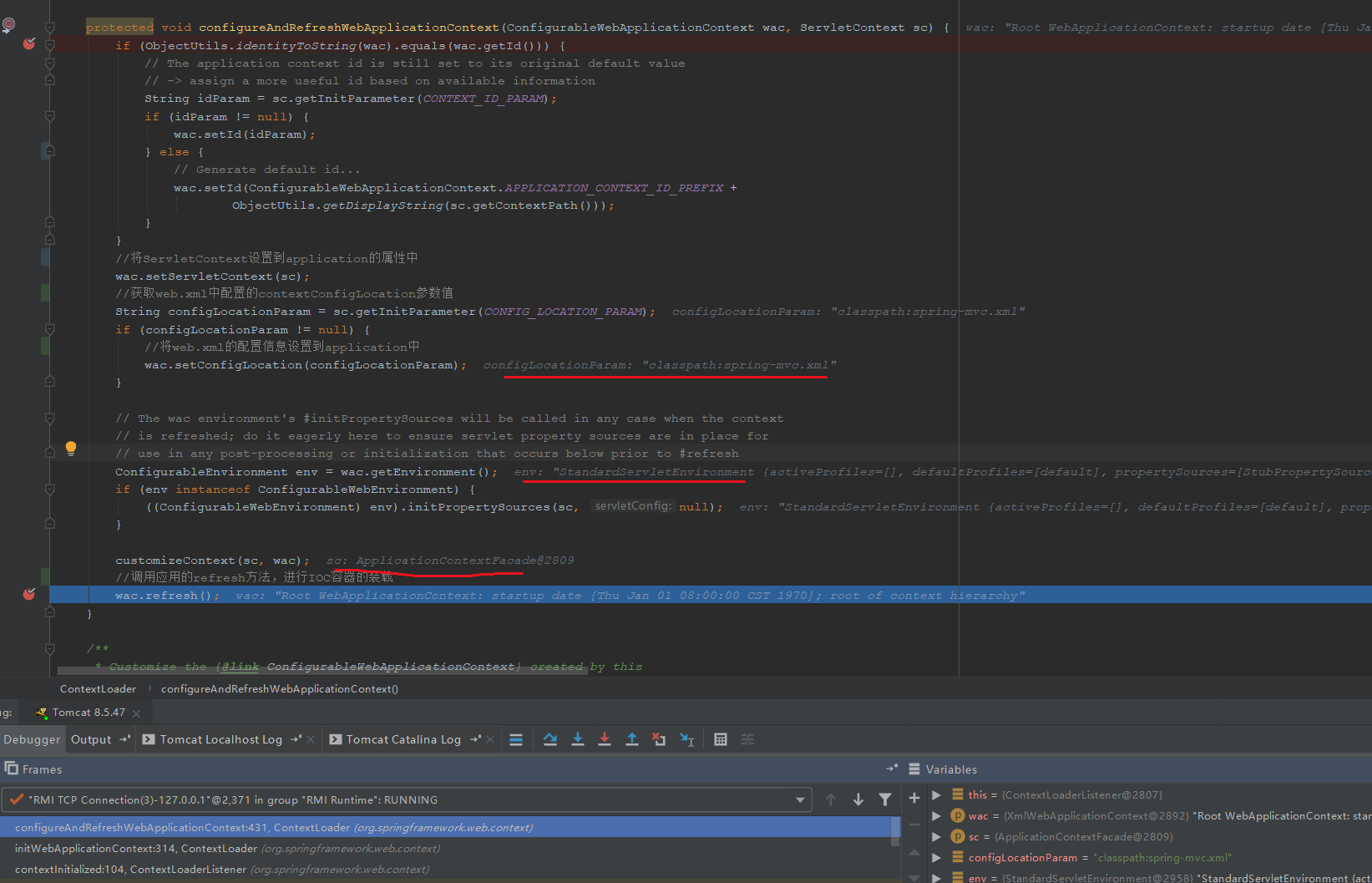Add a new watch with plus icon

click(x=914, y=798)
